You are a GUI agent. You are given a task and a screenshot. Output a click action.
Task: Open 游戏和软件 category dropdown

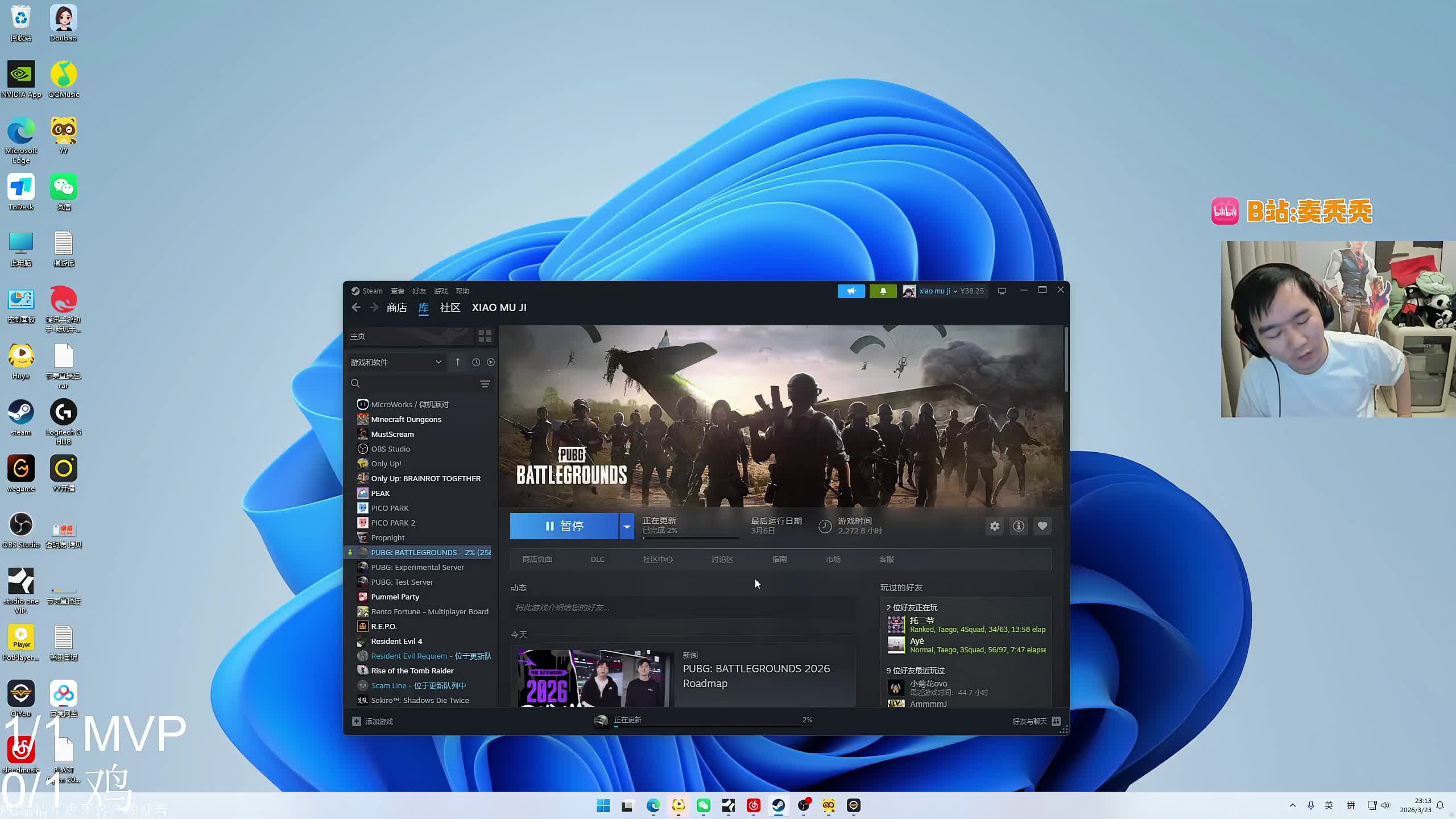point(396,362)
